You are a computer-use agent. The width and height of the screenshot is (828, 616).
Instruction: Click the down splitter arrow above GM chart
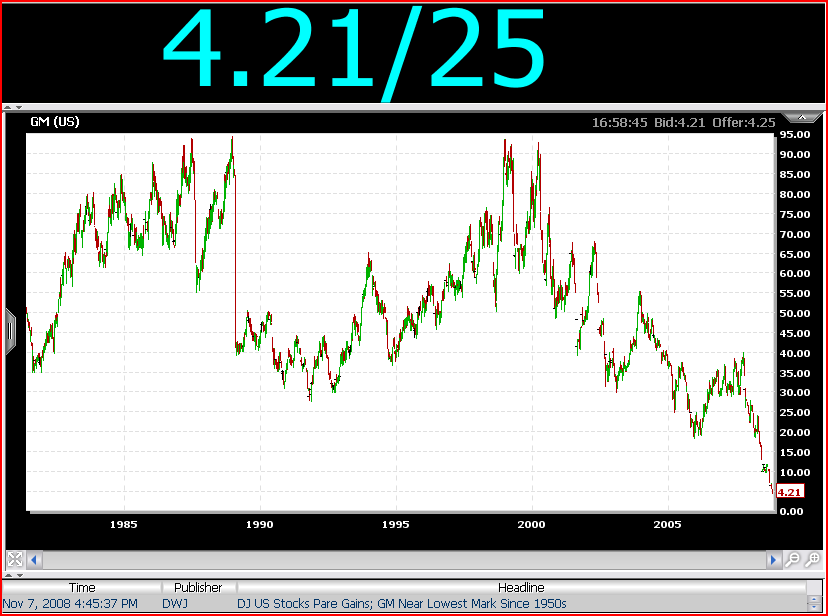[18, 107]
